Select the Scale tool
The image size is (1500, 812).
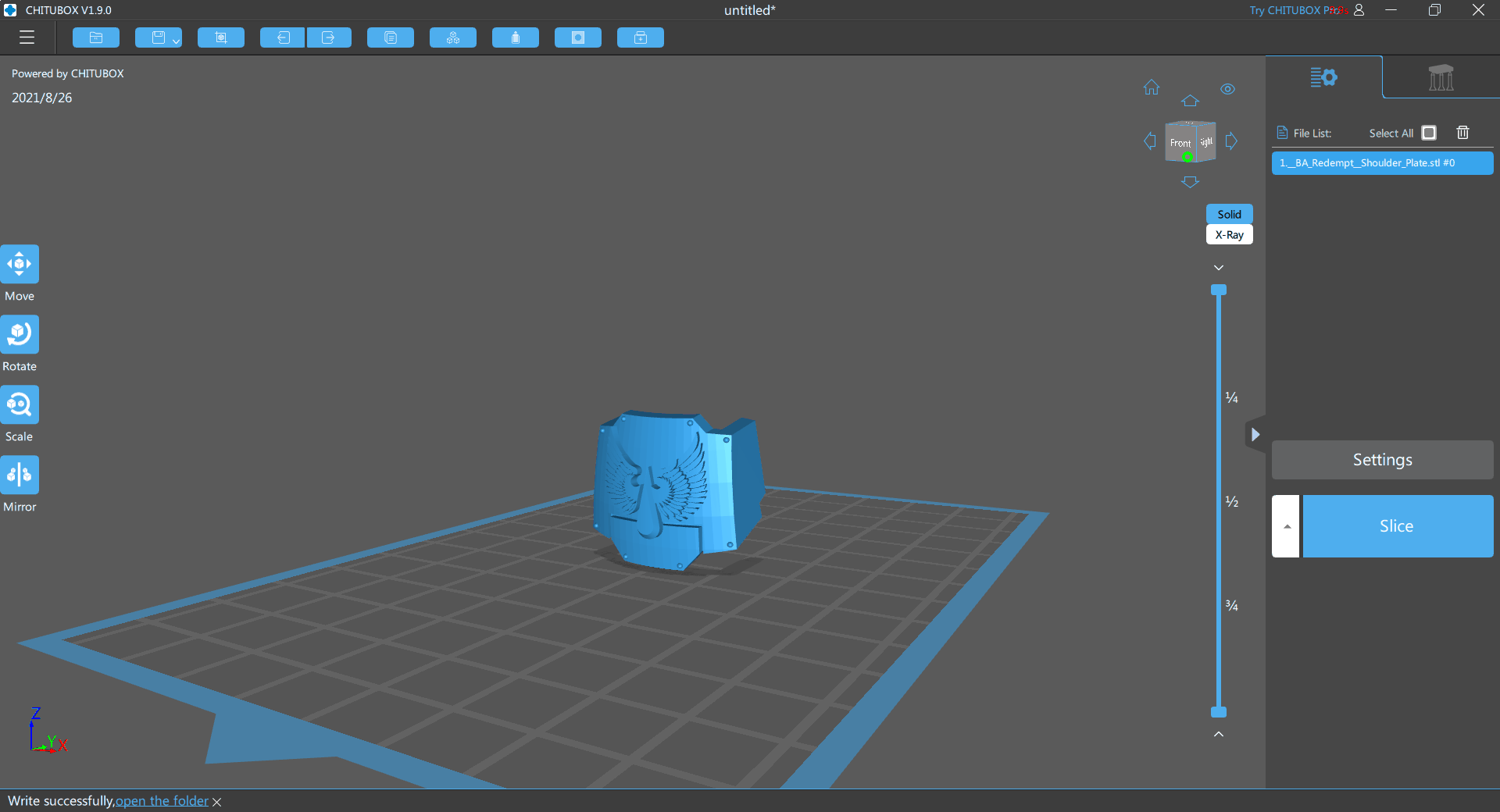[x=20, y=405]
